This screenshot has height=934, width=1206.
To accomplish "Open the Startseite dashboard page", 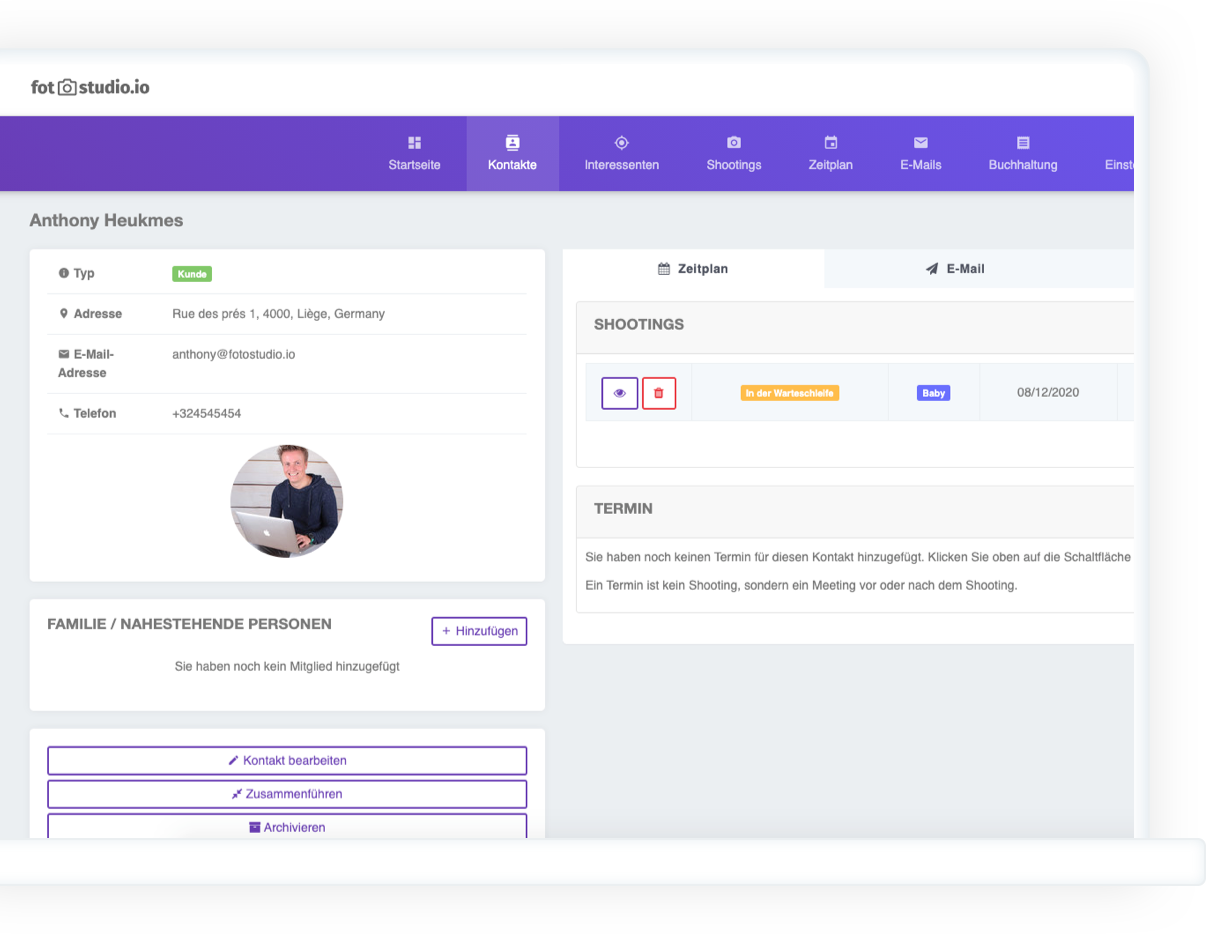I will [414, 154].
